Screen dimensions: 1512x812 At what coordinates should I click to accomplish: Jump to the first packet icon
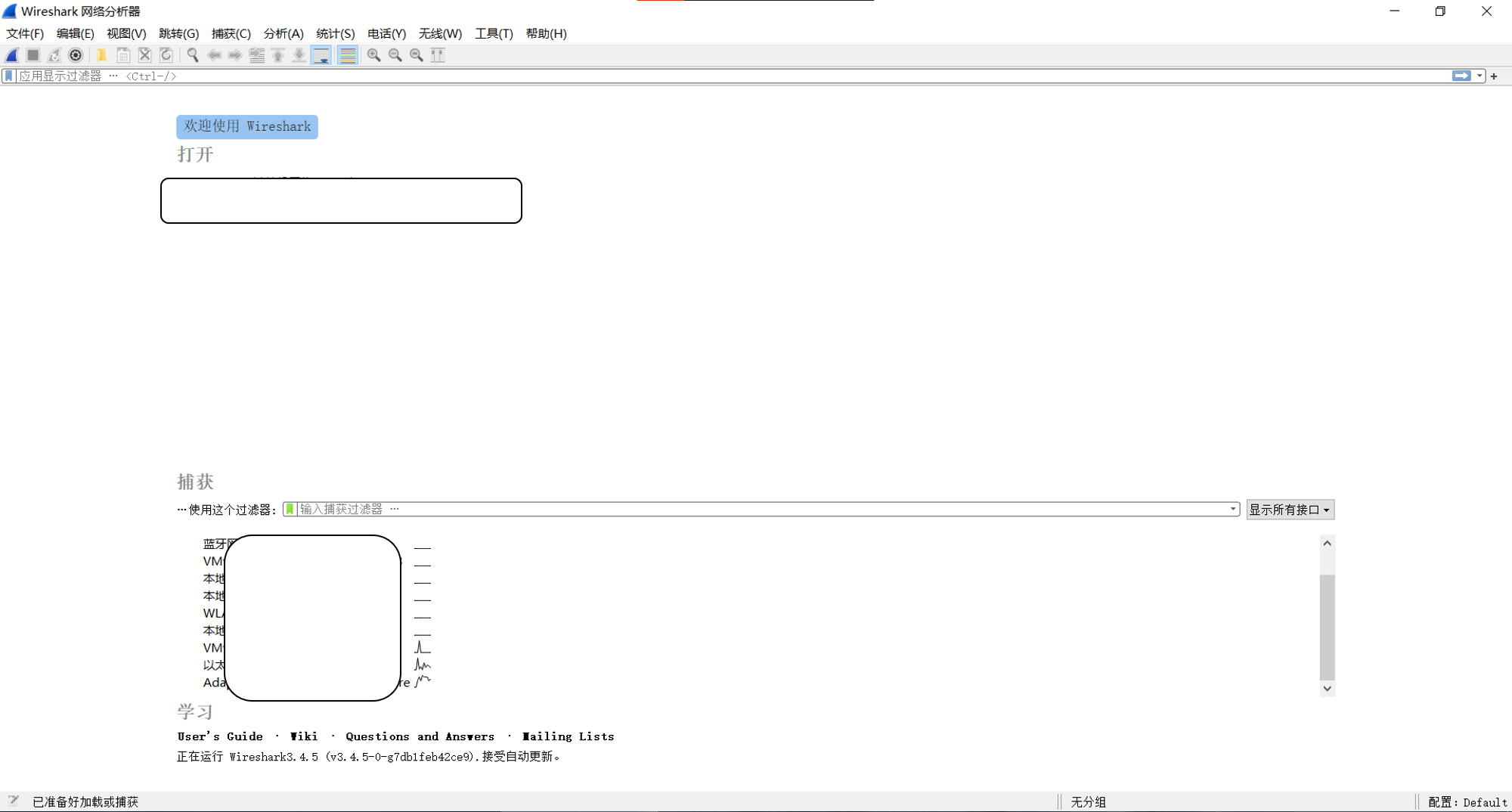click(x=278, y=55)
